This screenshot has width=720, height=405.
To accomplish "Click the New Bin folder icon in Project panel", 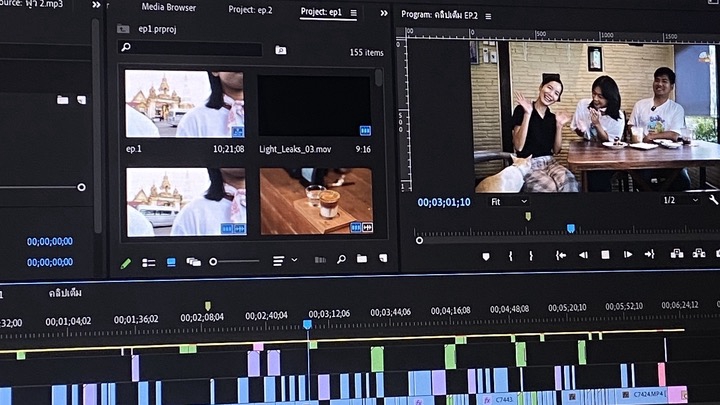I will pos(361,260).
